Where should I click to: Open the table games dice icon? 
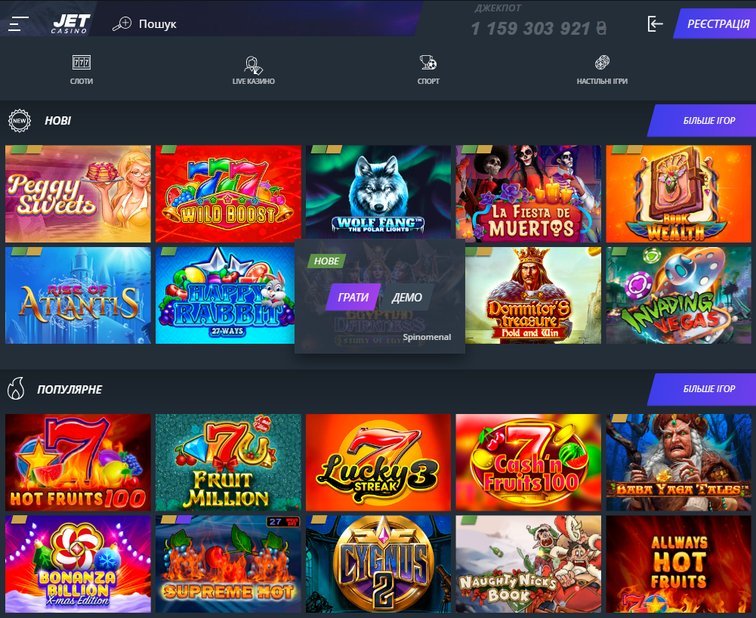(602, 63)
